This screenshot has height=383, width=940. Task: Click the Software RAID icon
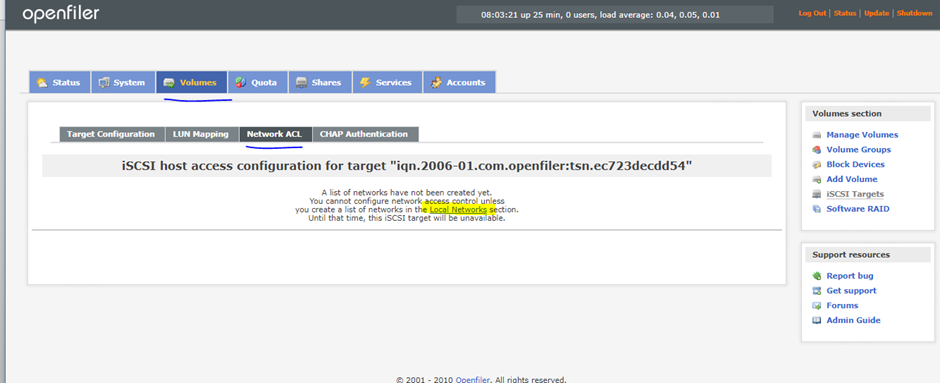tap(816, 209)
